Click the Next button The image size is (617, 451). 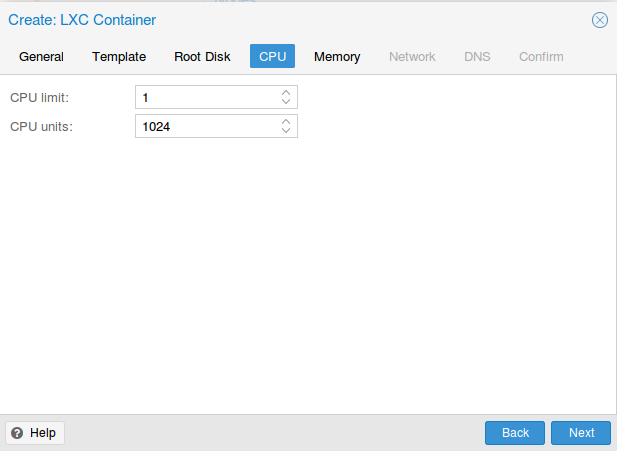pyautogui.click(x=581, y=433)
